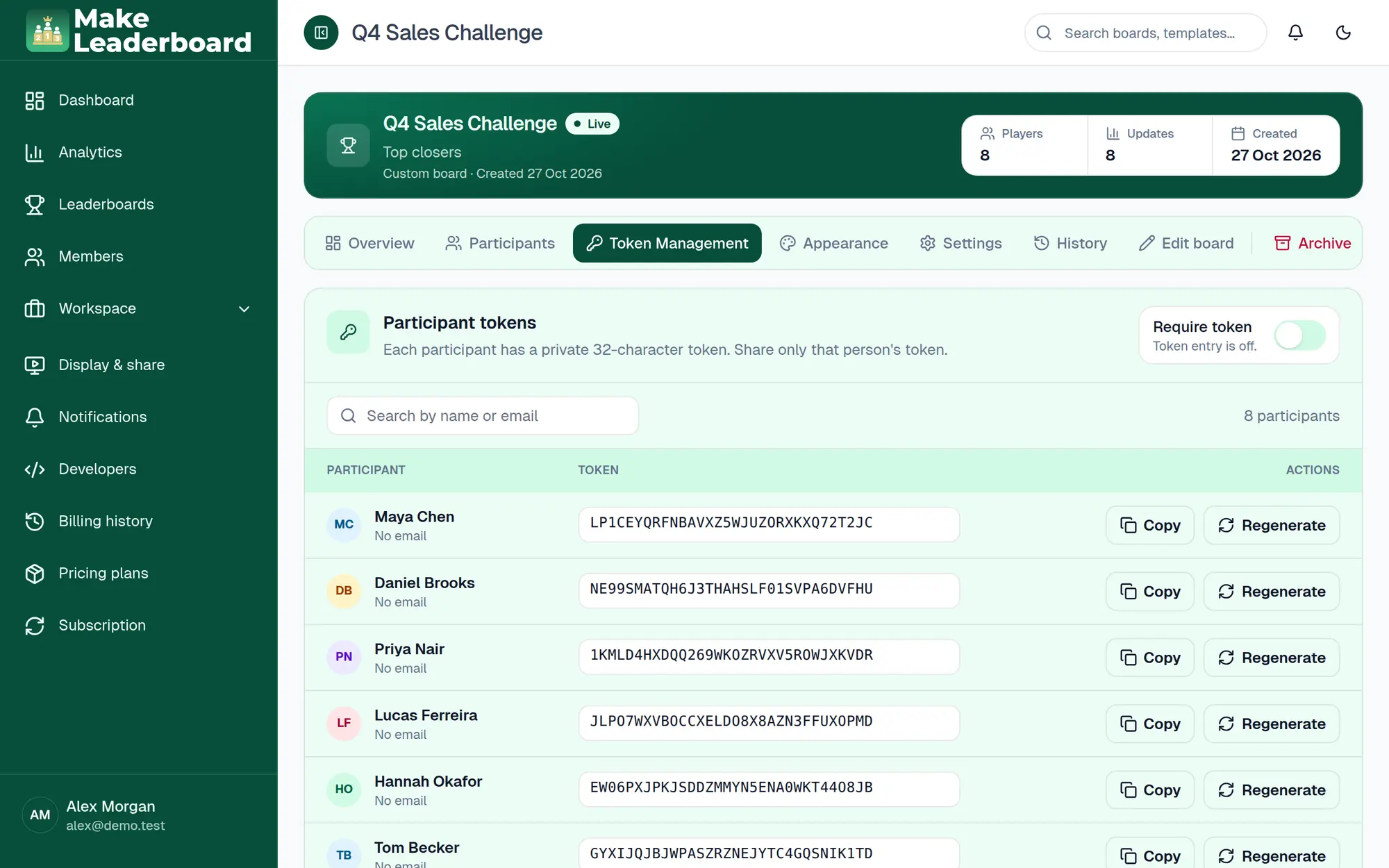Click the TOKEN column header
The height and width of the screenshot is (868, 1389).
(x=598, y=470)
